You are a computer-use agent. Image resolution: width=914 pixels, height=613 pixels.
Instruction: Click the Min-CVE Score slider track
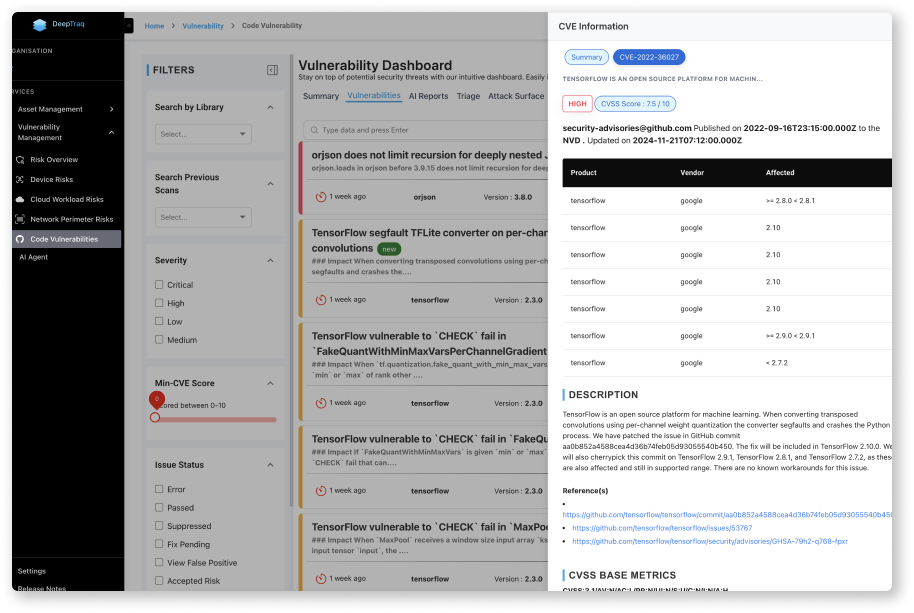click(x=216, y=420)
